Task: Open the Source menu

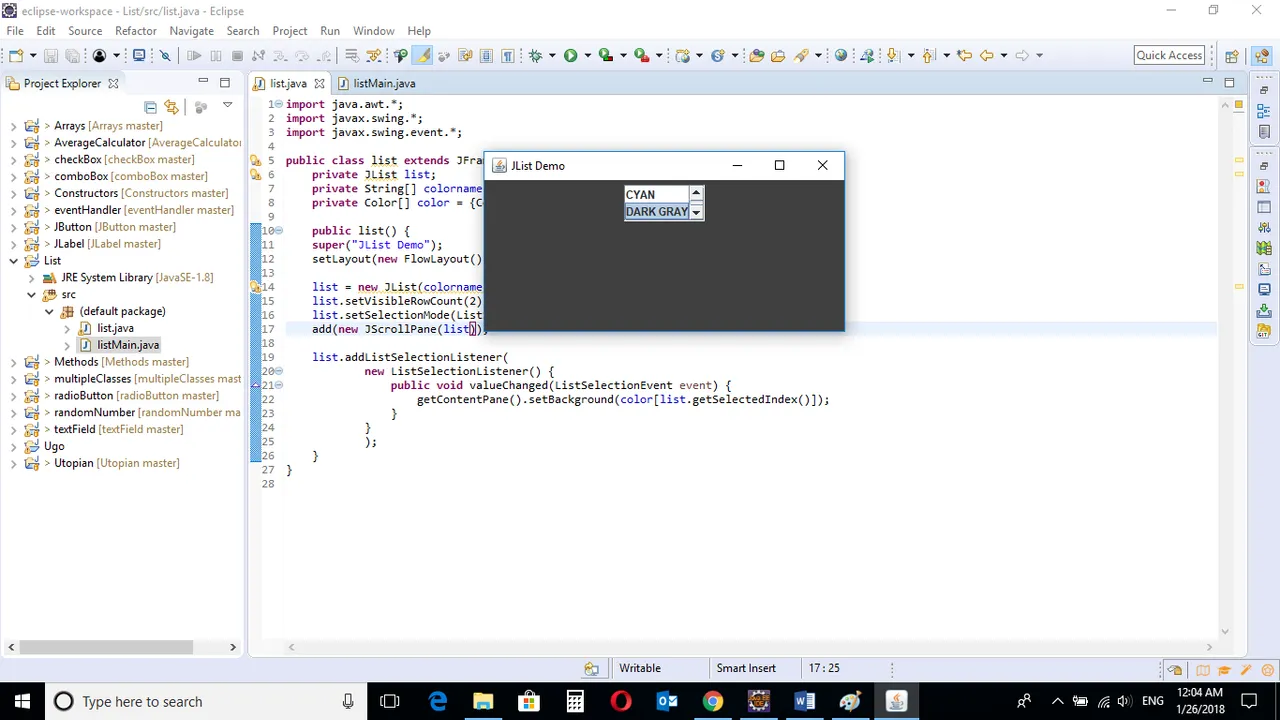Action: [x=85, y=31]
